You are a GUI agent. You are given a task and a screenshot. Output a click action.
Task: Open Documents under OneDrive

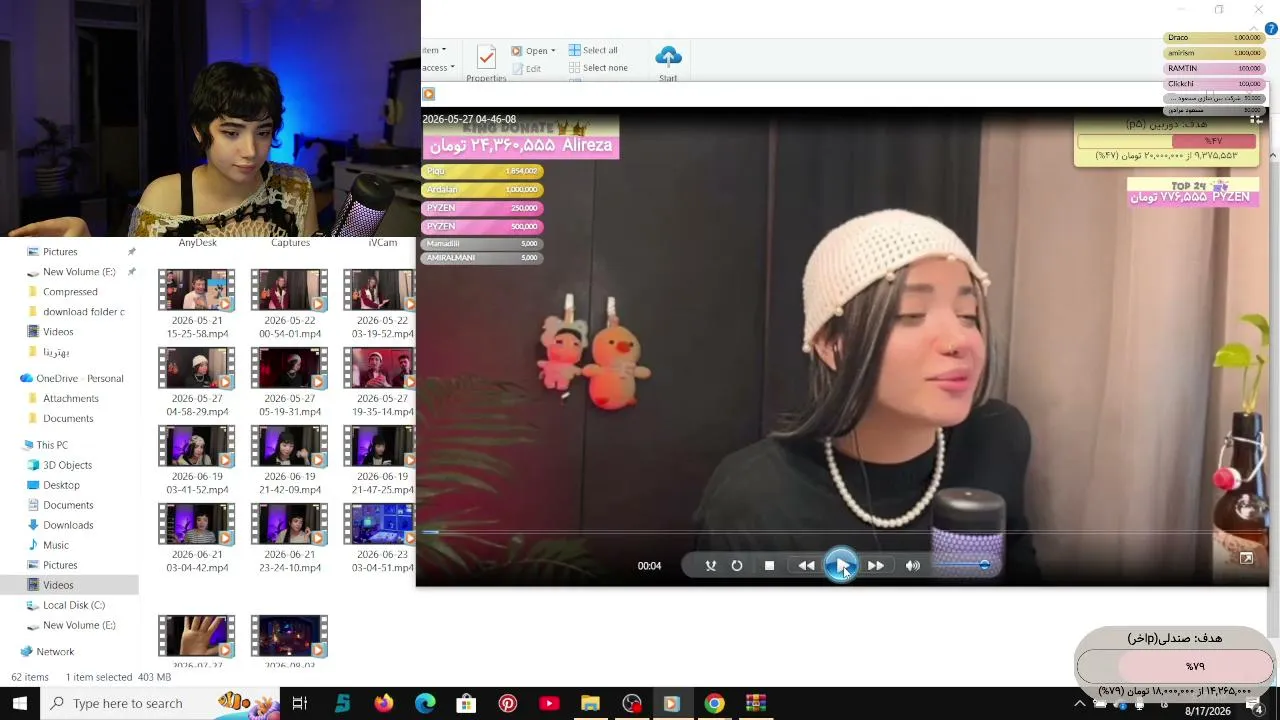[68, 419]
